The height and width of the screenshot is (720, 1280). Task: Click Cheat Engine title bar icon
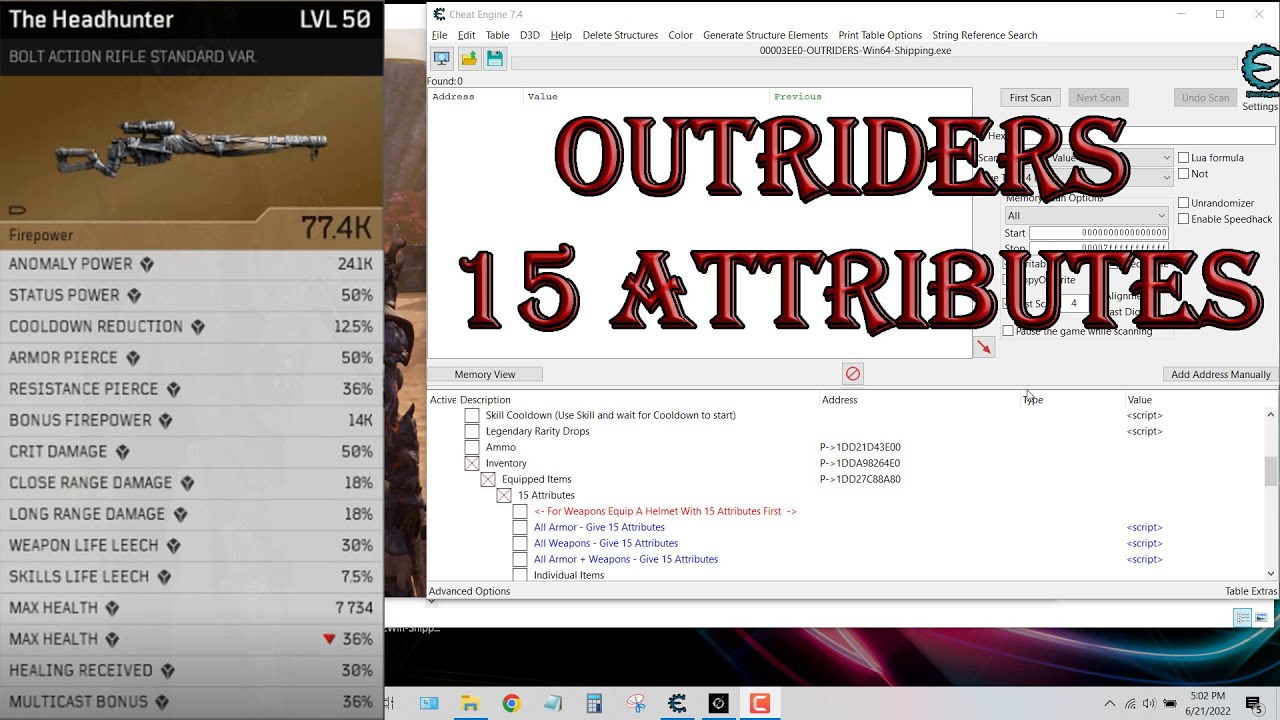[x=439, y=14]
